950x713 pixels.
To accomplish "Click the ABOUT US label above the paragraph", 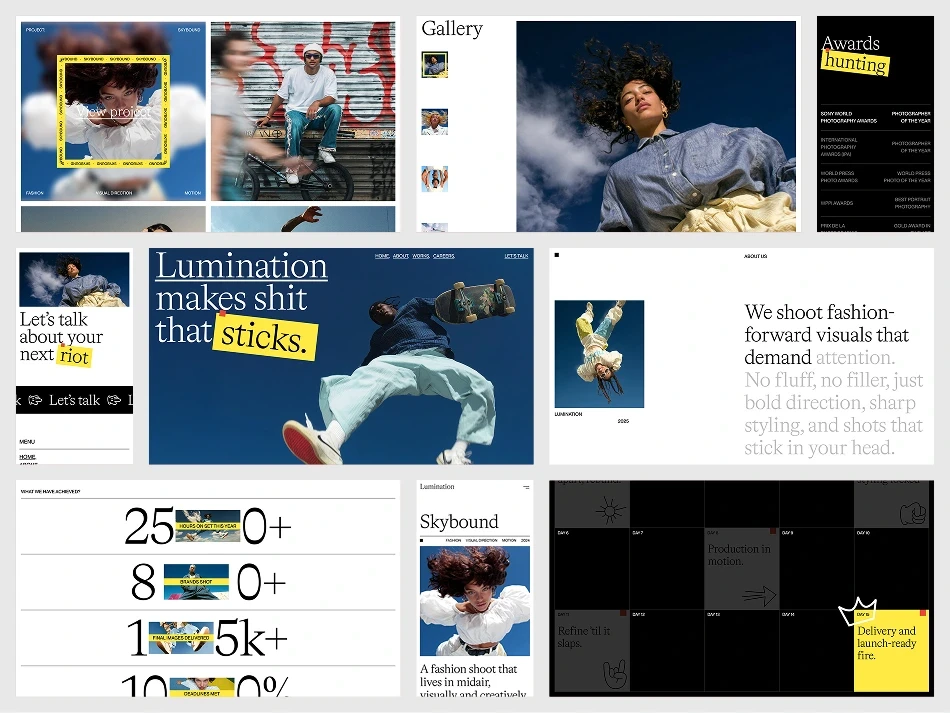I will click(x=755, y=256).
